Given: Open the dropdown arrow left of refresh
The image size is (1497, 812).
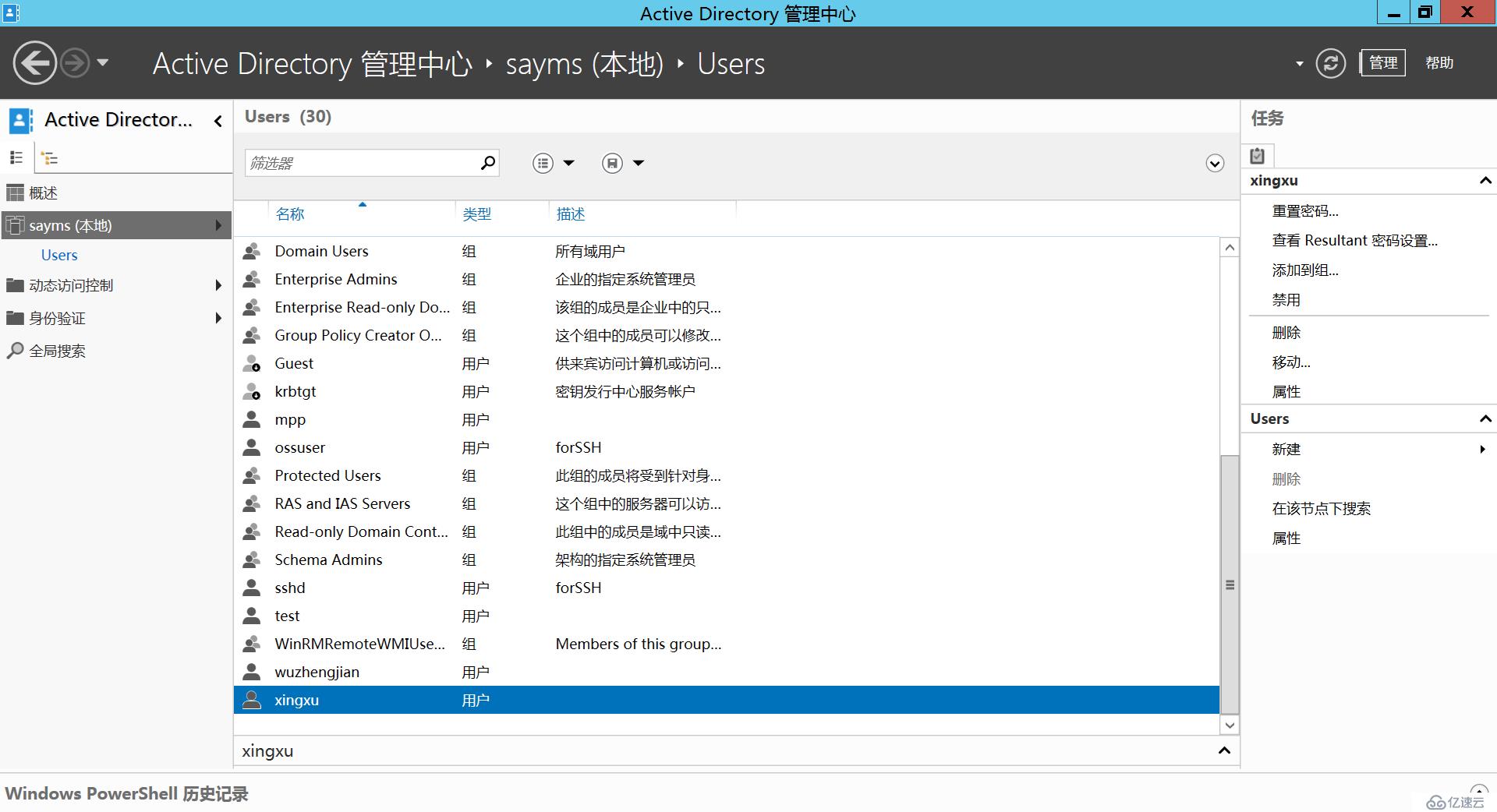Looking at the screenshot, I should point(1299,64).
